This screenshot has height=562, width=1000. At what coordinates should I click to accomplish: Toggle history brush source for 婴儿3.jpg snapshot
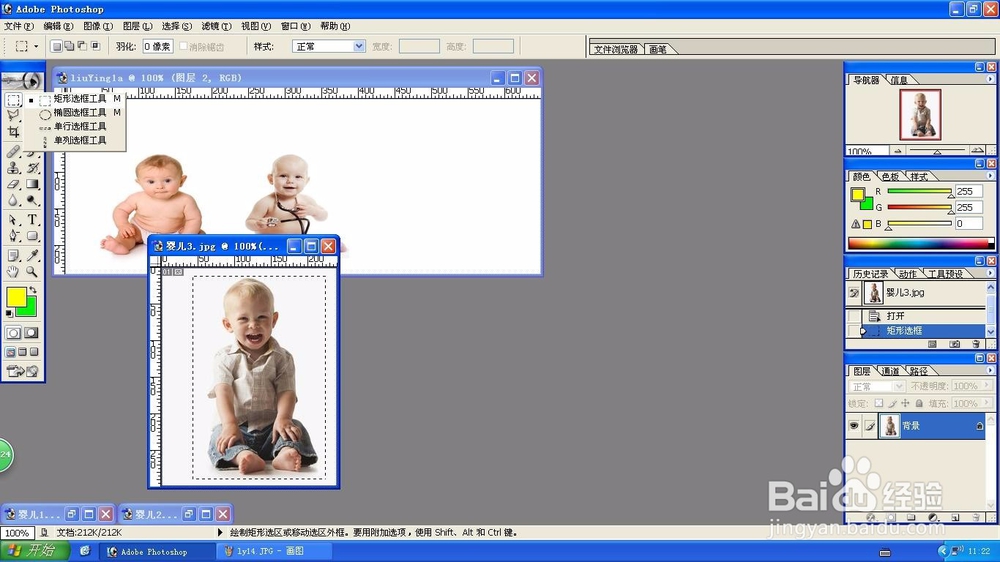[854, 293]
